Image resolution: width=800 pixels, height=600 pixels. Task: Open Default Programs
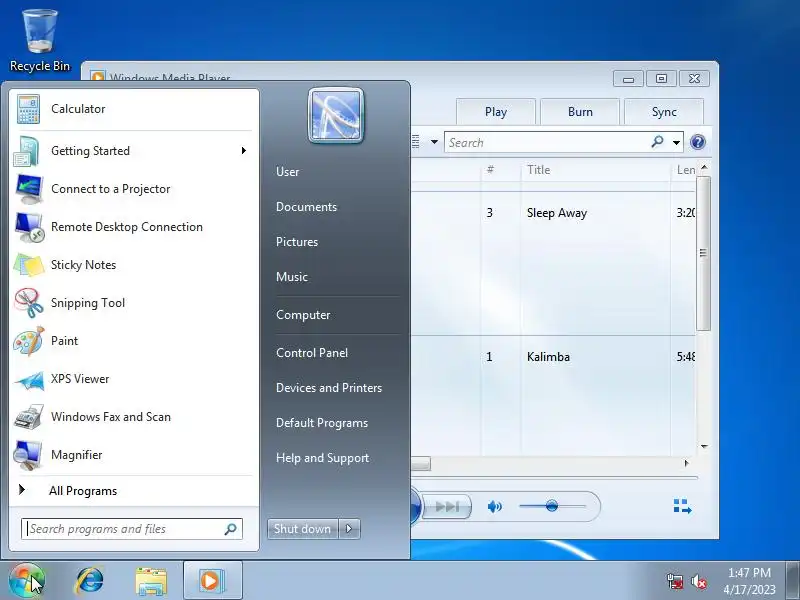pos(322,423)
